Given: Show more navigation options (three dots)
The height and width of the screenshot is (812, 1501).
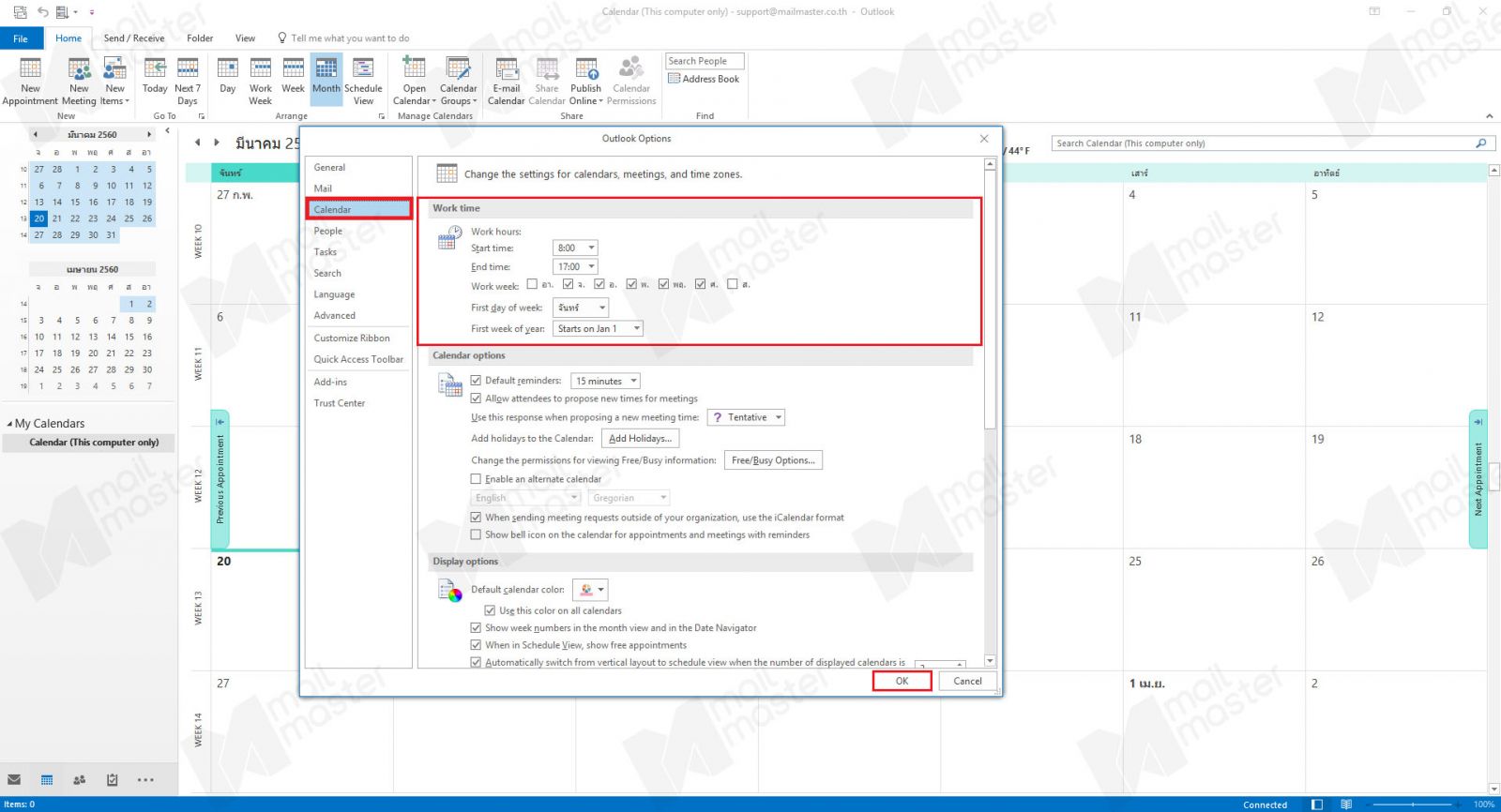Looking at the screenshot, I should point(145,779).
